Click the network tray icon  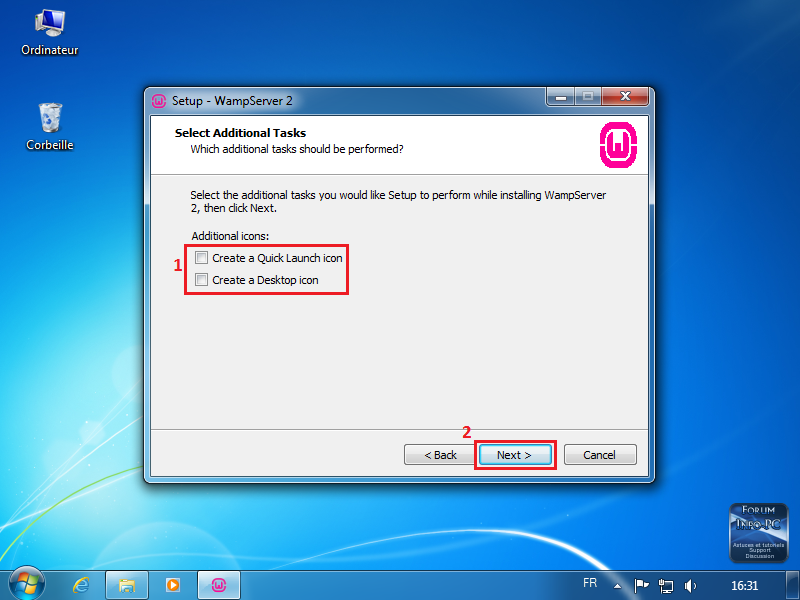tap(666, 586)
